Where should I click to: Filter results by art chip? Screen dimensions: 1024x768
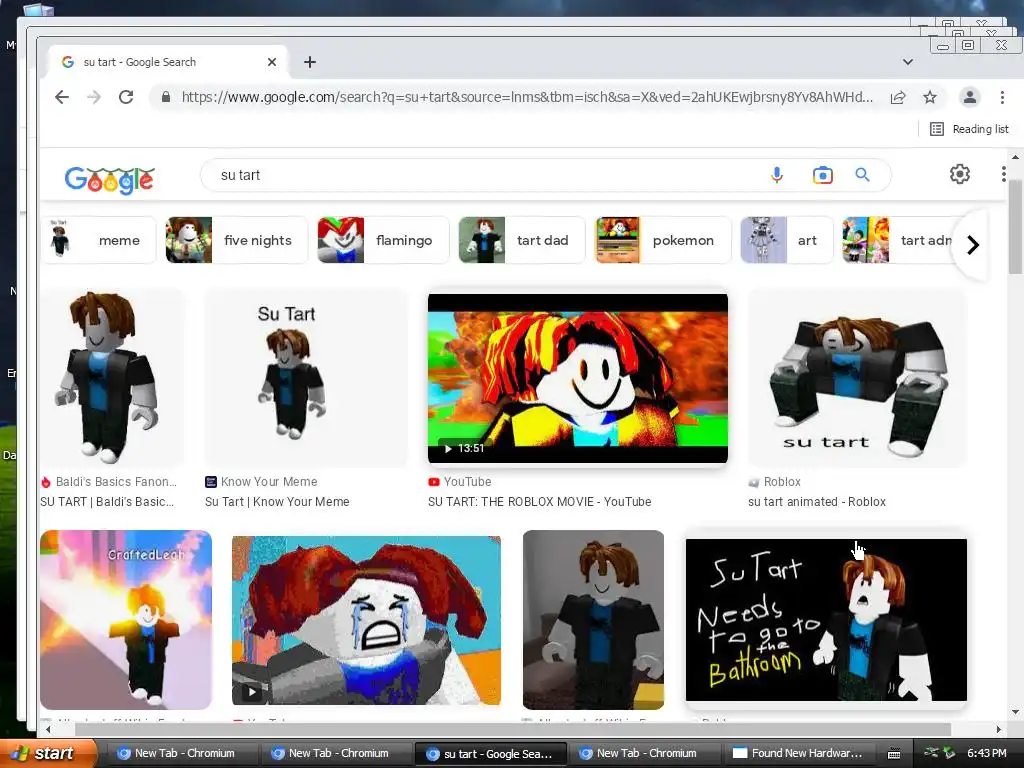coord(787,240)
